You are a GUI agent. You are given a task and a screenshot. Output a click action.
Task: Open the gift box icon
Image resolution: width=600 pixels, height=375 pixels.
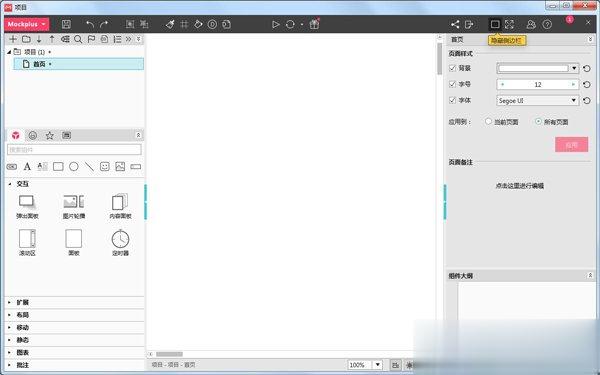point(314,24)
